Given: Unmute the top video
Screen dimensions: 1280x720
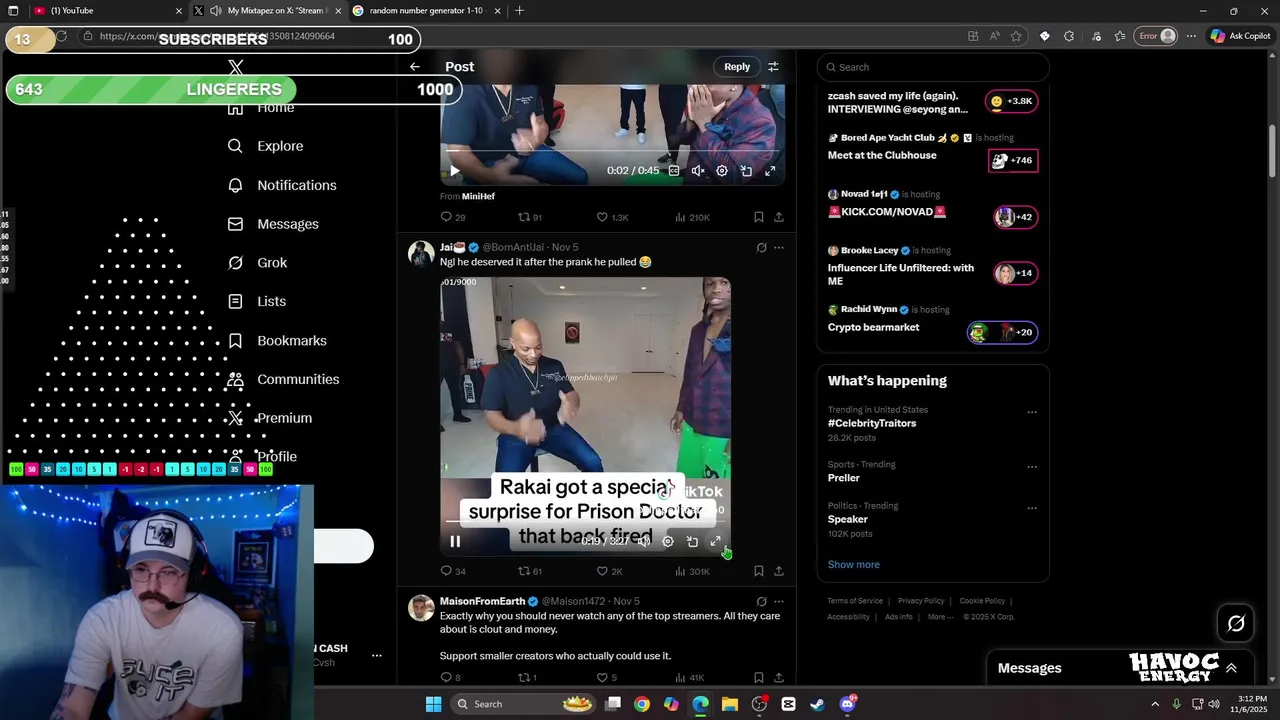Looking at the screenshot, I should coord(698,171).
